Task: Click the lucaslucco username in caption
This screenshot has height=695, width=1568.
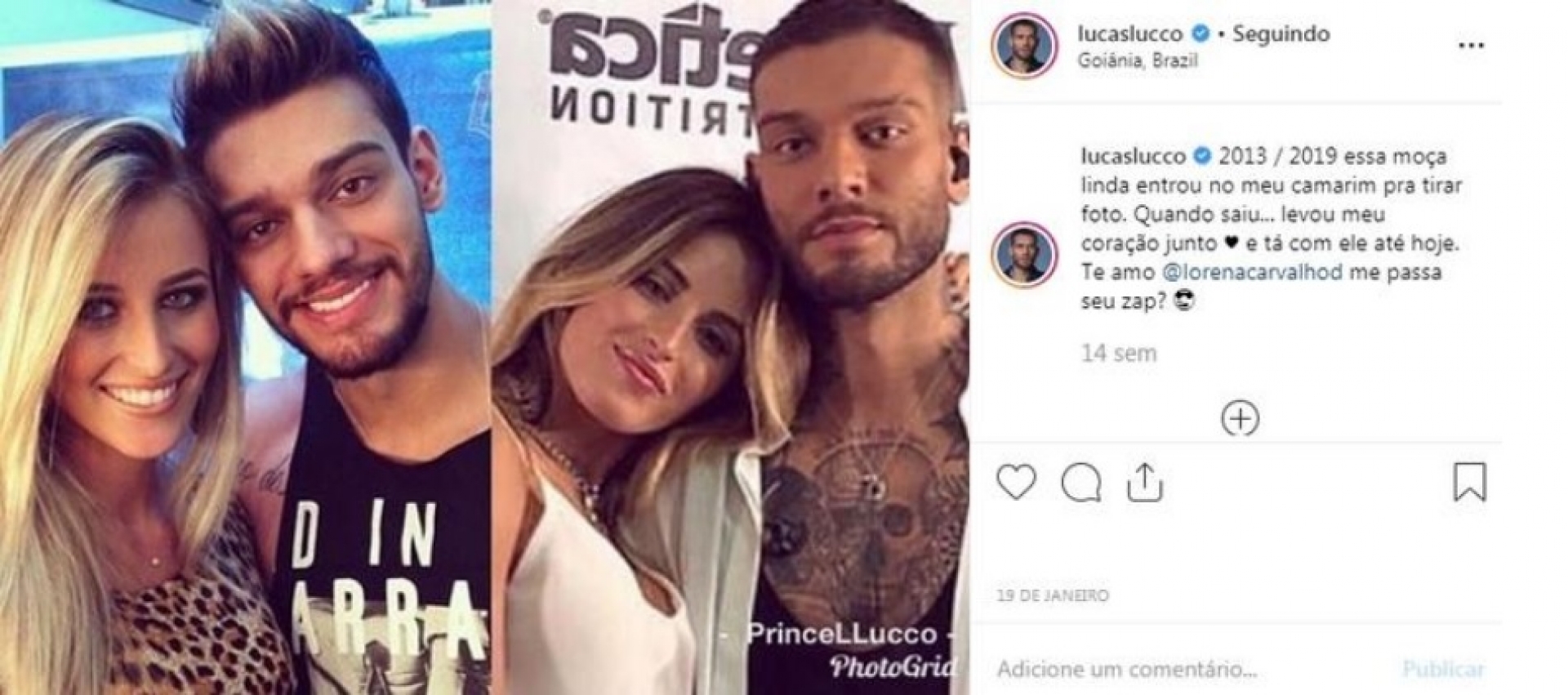Action: coord(1134,155)
